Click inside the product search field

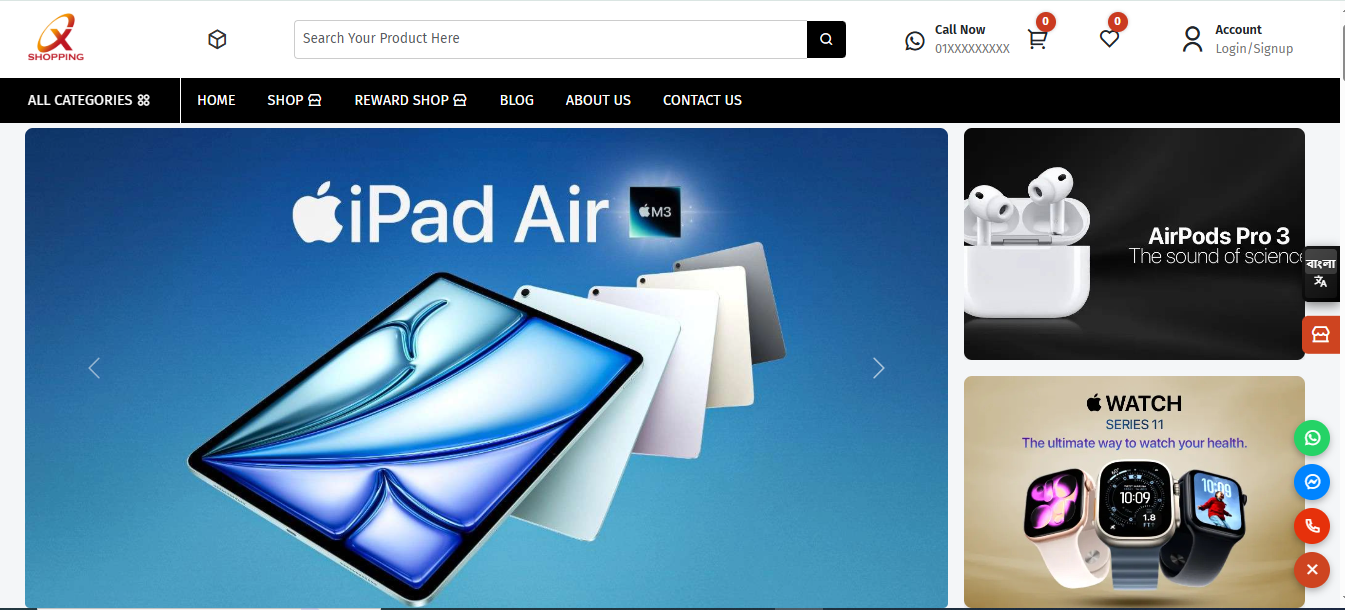click(550, 39)
